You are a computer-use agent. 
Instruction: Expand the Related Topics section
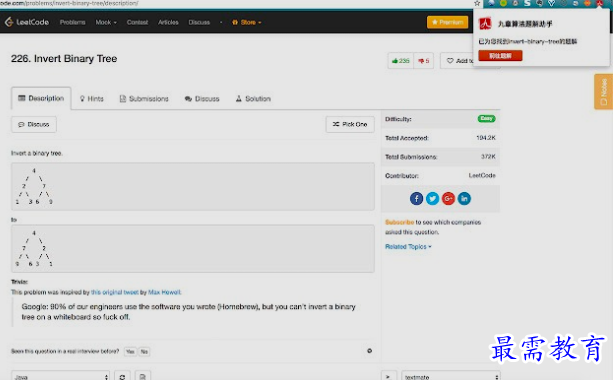tap(408, 247)
